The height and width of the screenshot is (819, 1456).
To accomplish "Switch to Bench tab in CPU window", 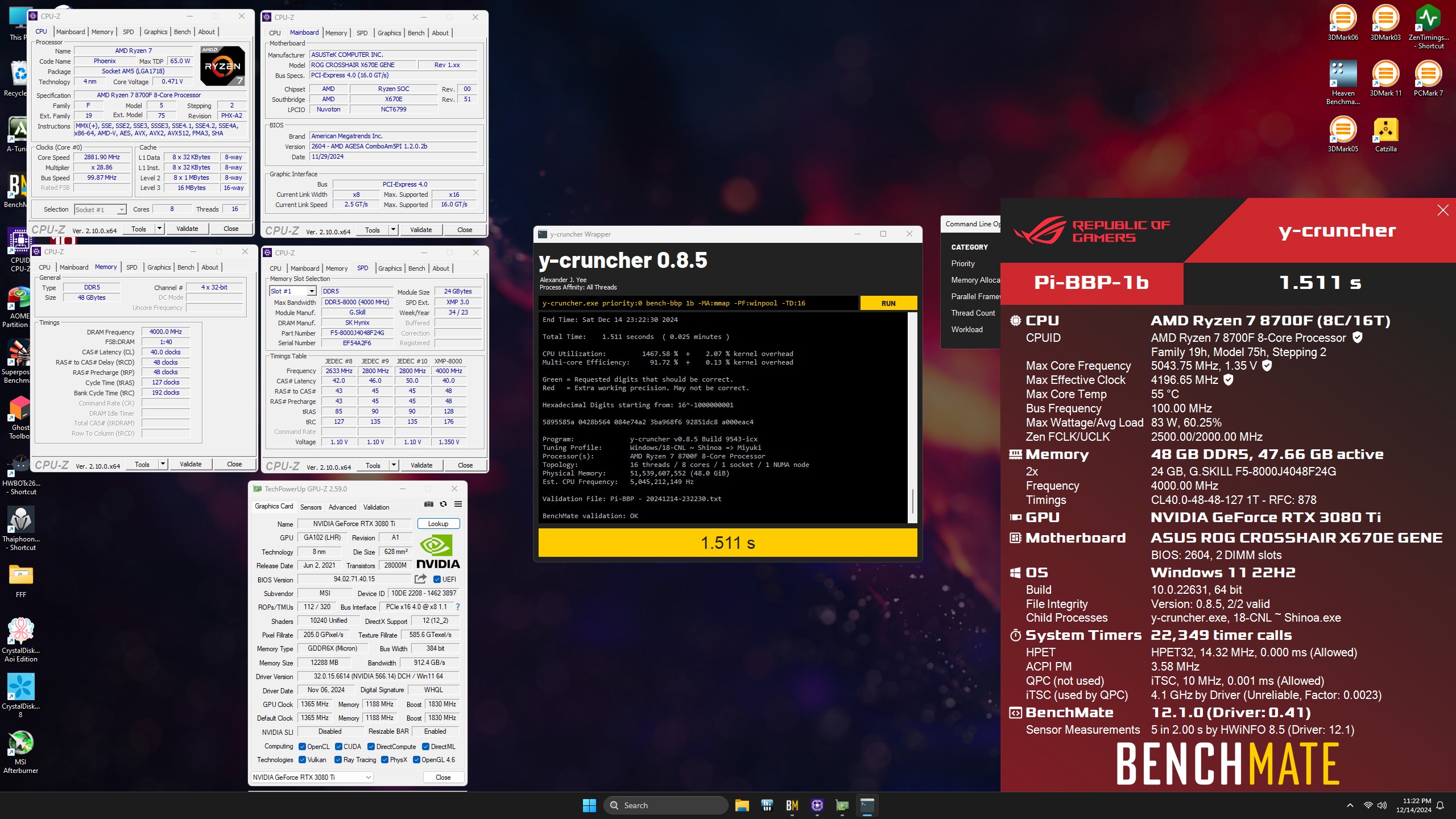I will coord(182,32).
